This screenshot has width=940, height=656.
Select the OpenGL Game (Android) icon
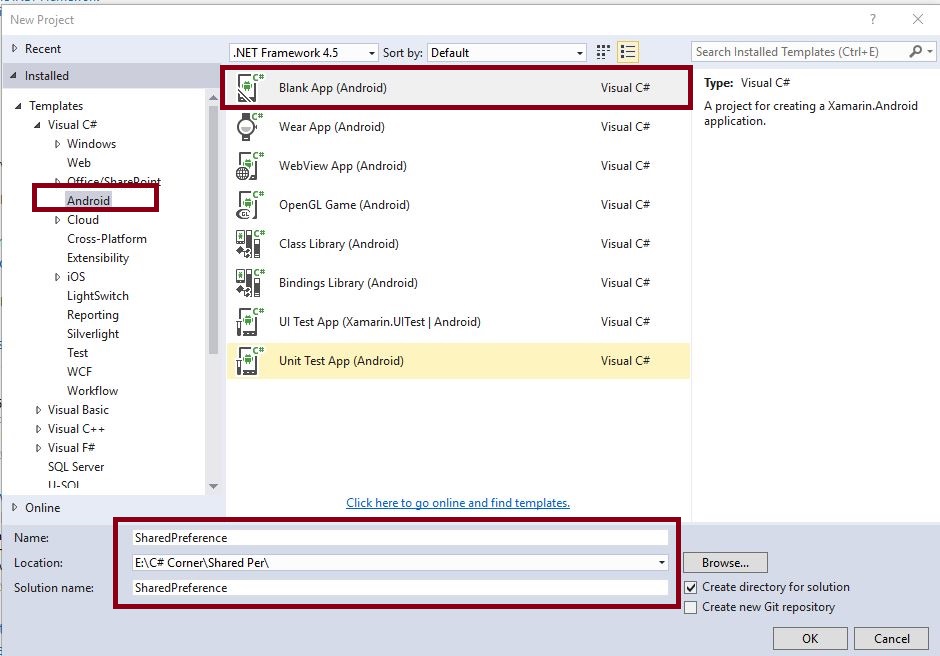(x=249, y=204)
